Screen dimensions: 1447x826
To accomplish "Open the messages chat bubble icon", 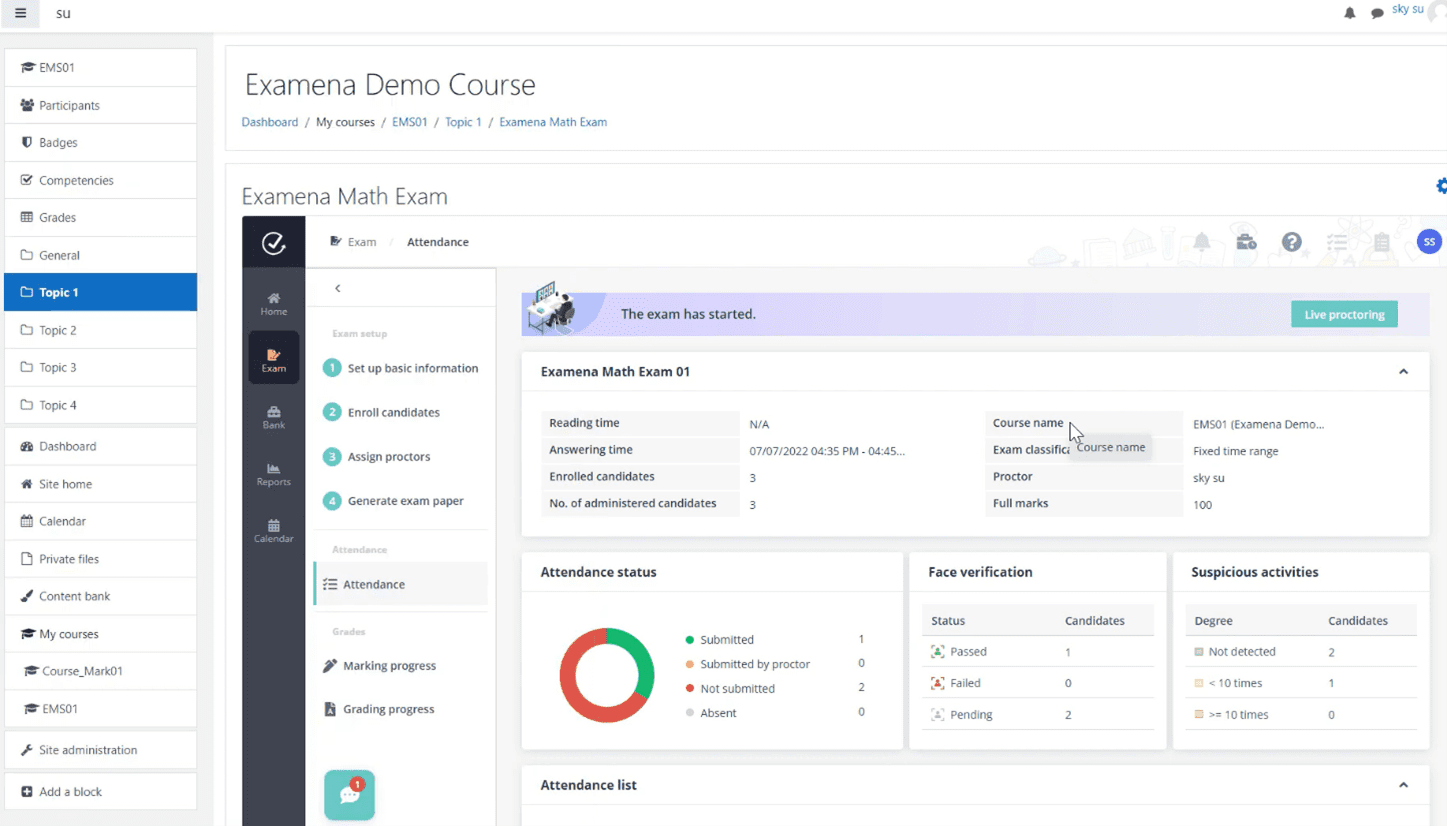I will click(1377, 13).
